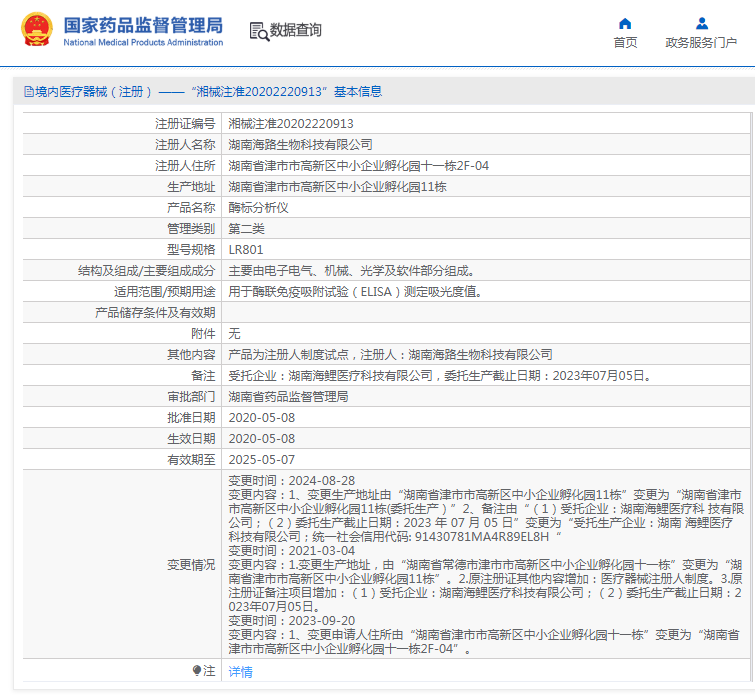
Task: Go to 首页 link
Action: [x=625, y=42]
